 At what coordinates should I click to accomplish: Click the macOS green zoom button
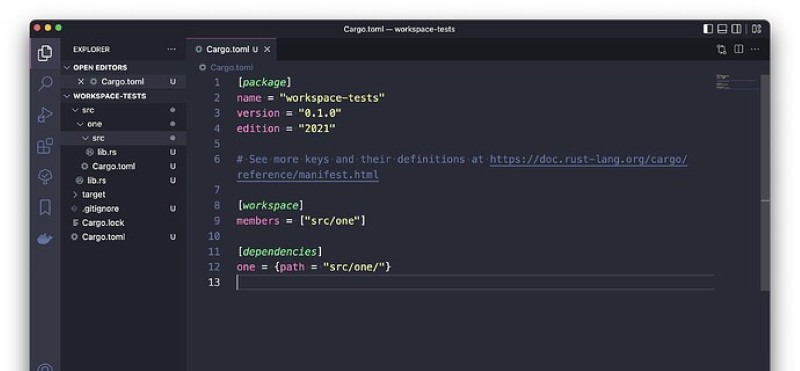59,28
